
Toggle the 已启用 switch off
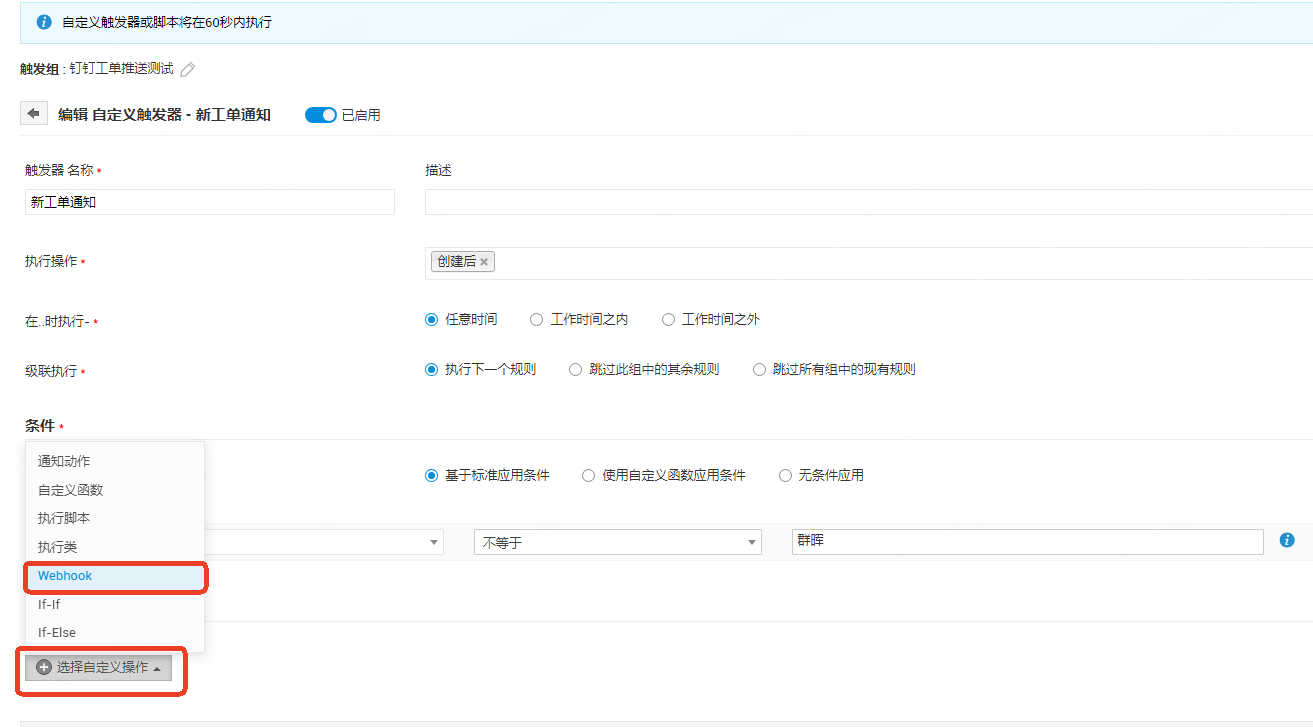click(321, 115)
